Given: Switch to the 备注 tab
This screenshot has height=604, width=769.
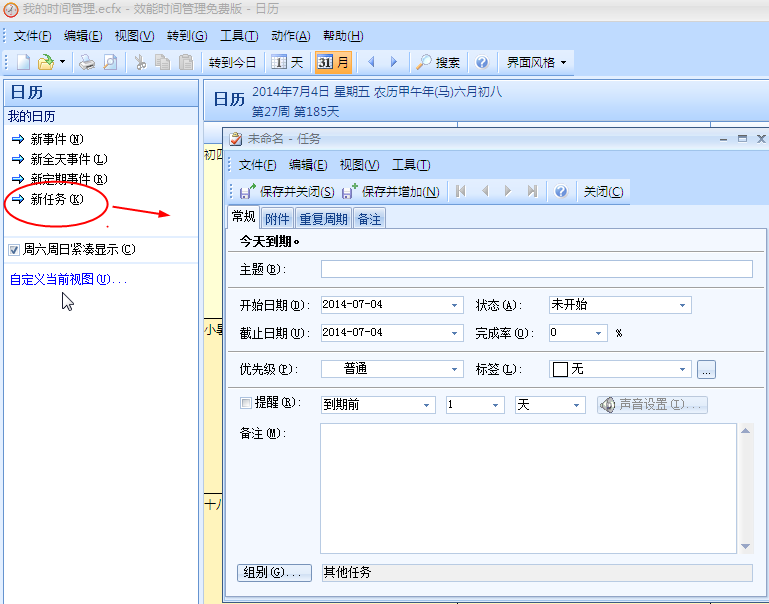Looking at the screenshot, I should point(369,219).
